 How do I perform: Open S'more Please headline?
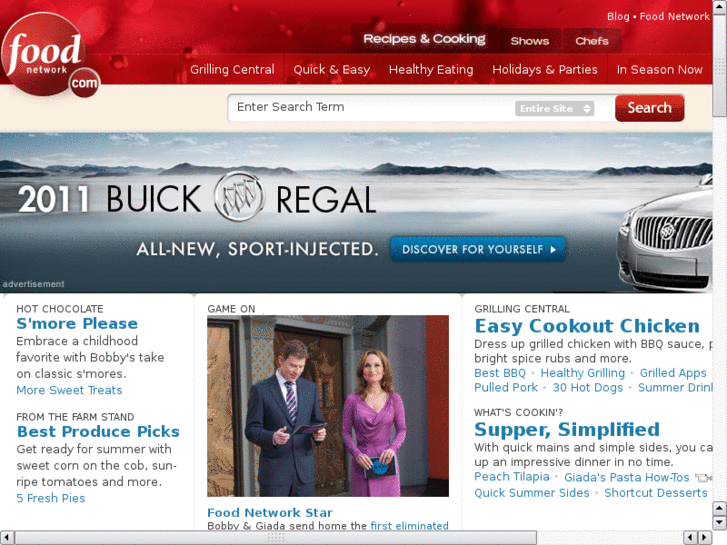pyautogui.click(x=77, y=324)
